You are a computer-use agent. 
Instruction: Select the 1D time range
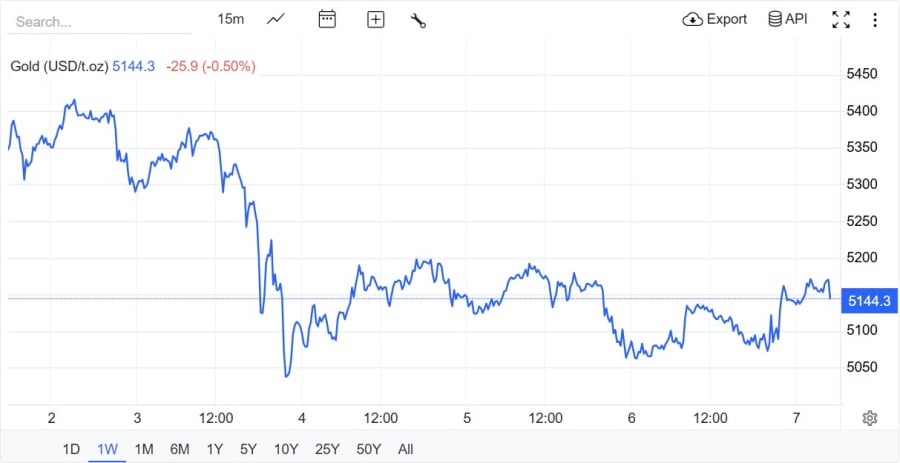click(71, 449)
